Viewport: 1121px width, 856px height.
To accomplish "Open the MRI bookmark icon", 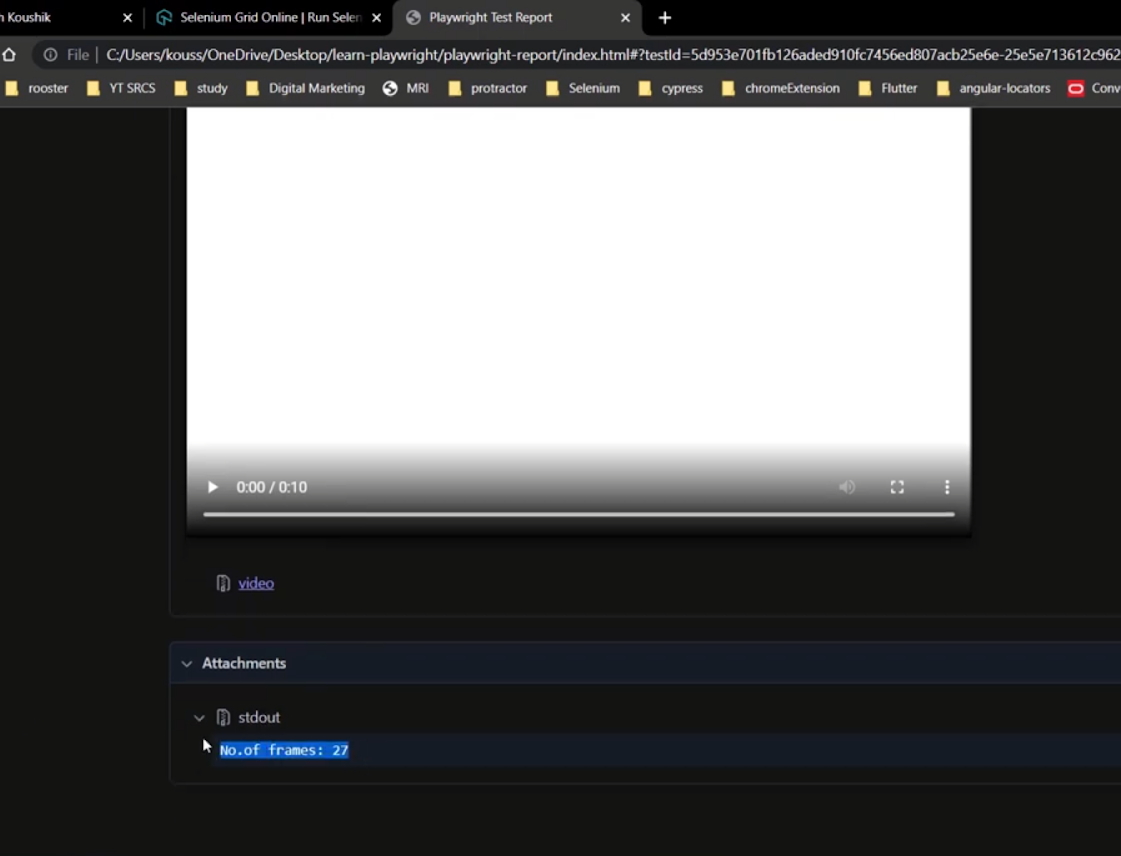I will pos(390,88).
